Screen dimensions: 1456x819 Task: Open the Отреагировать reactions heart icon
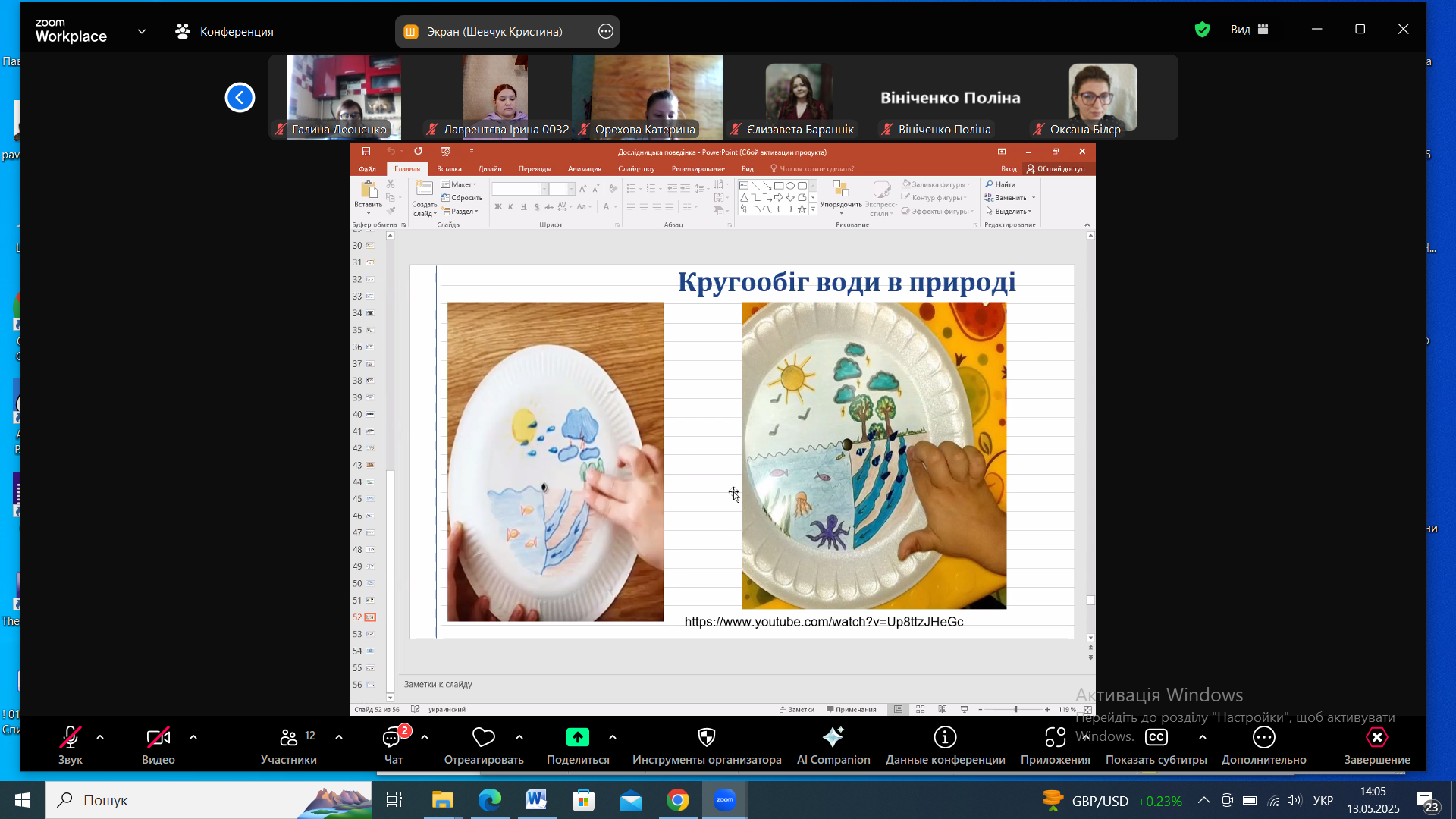pos(484,737)
